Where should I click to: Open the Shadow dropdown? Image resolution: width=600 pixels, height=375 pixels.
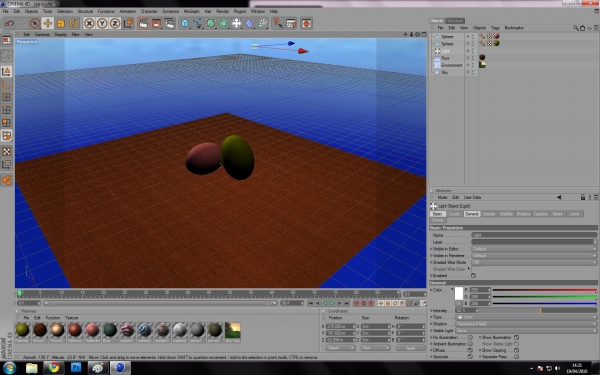(526, 324)
